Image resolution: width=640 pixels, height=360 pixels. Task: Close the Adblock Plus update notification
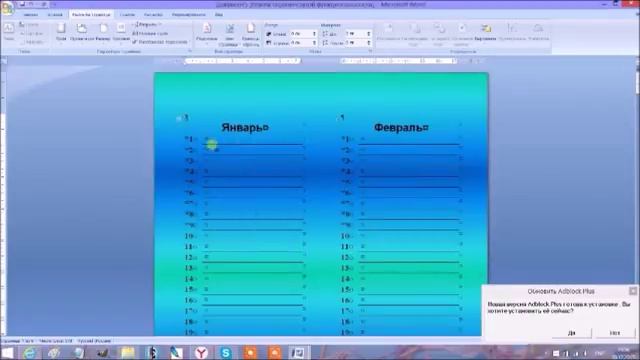(x=633, y=291)
